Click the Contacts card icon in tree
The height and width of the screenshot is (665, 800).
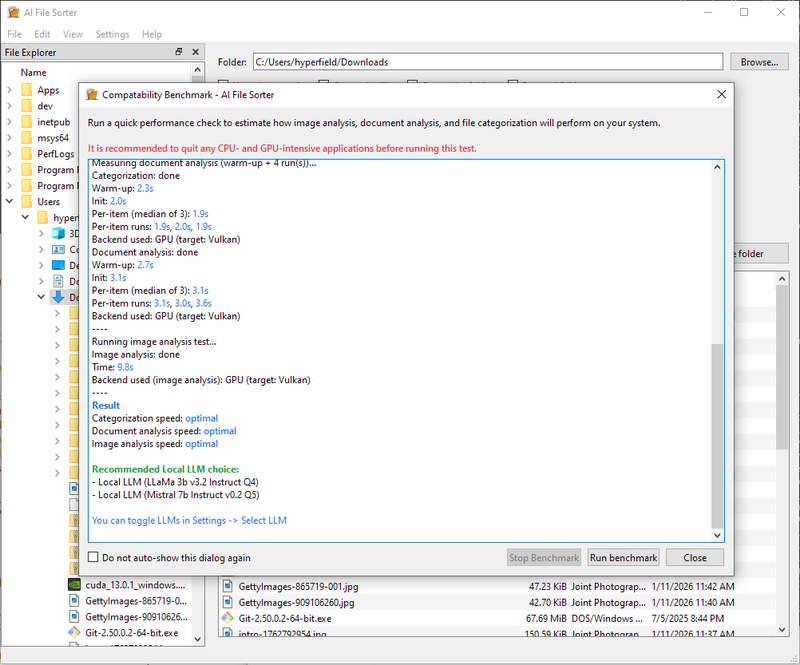click(x=59, y=250)
